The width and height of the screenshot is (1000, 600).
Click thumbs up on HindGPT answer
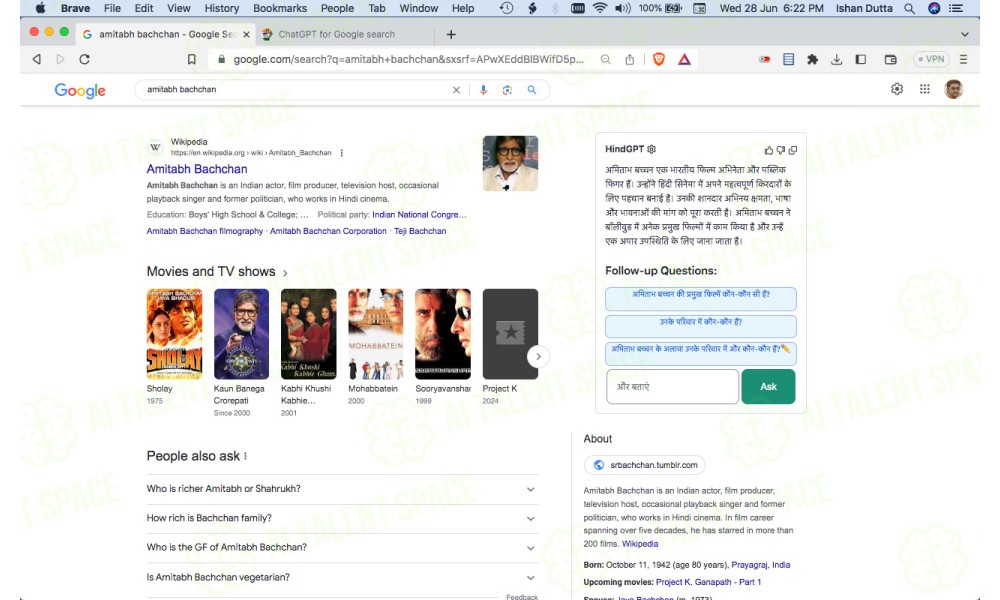[x=768, y=150]
